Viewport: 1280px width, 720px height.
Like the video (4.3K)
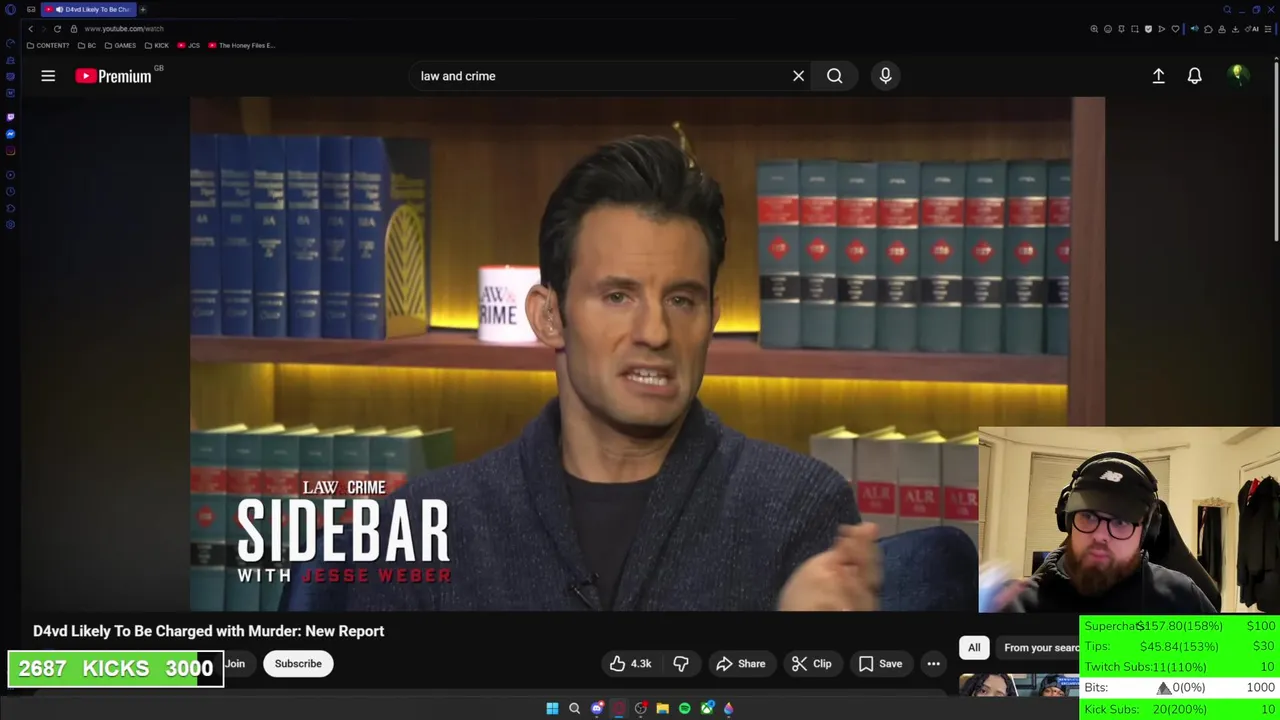[630, 664]
